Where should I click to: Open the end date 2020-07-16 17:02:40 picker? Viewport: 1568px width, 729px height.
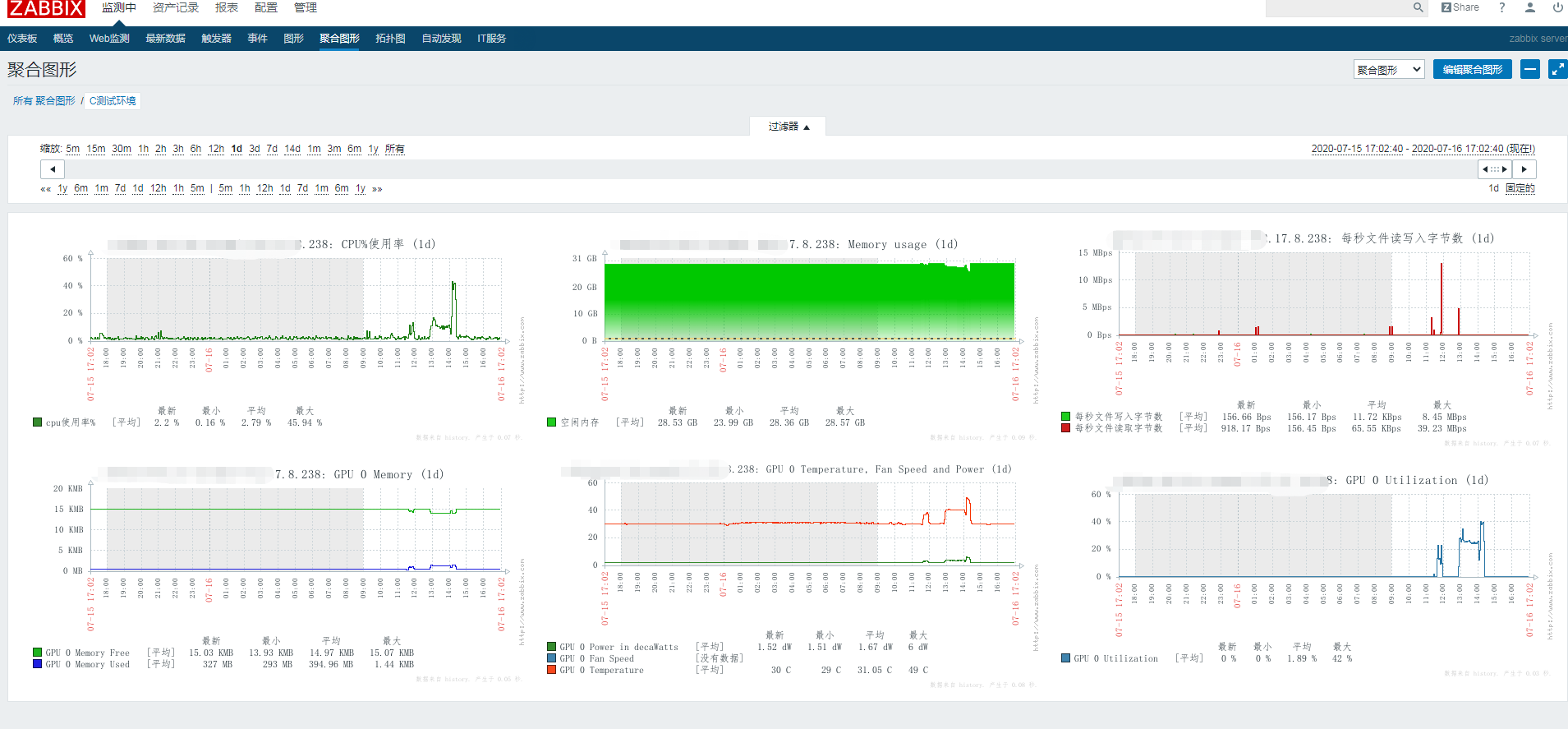1456,149
